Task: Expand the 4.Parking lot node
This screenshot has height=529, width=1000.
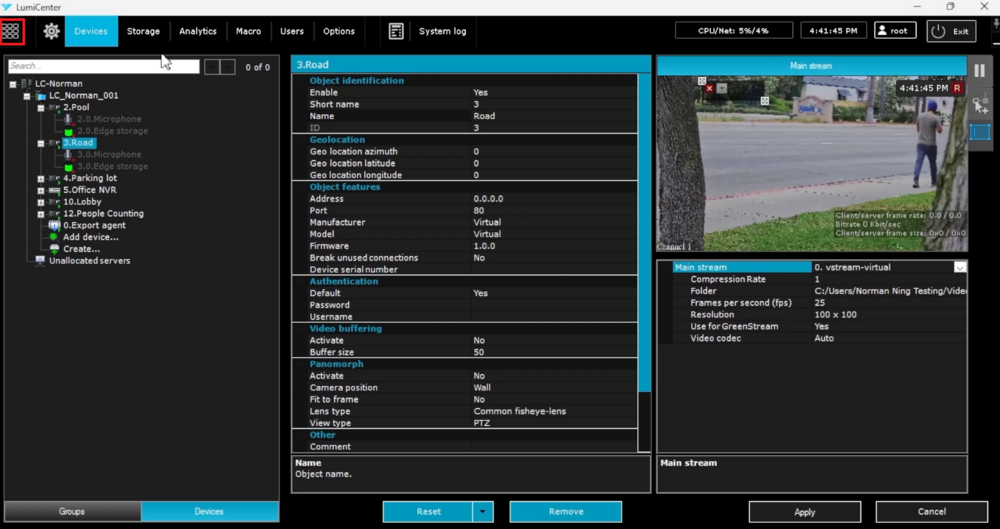Action: pyautogui.click(x=41, y=178)
